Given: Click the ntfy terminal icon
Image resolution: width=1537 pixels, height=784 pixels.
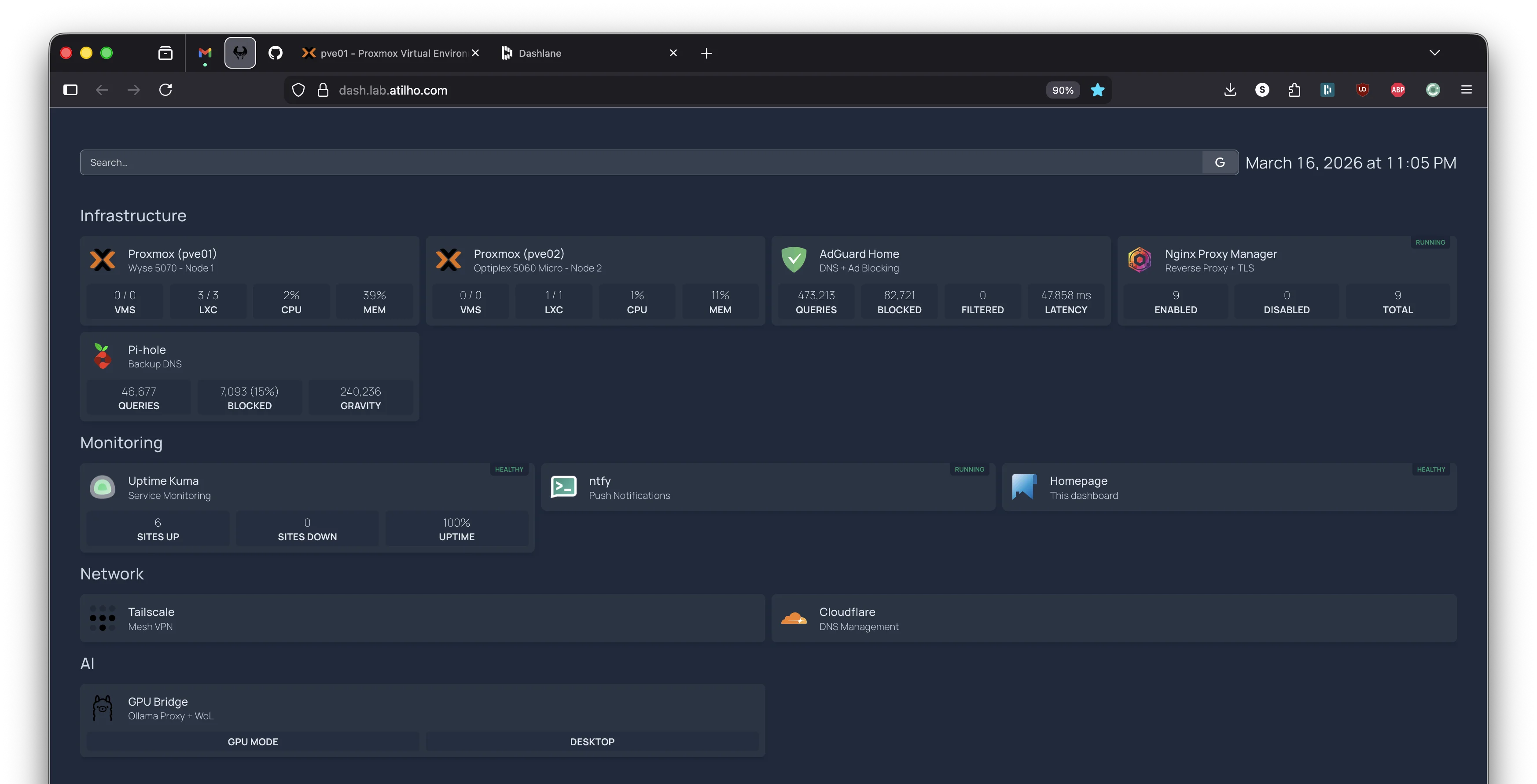Looking at the screenshot, I should tap(563, 487).
